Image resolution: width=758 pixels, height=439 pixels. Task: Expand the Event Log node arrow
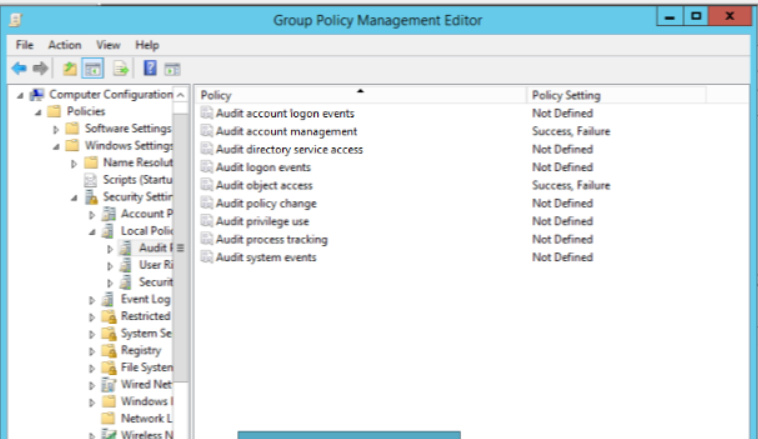(x=92, y=300)
